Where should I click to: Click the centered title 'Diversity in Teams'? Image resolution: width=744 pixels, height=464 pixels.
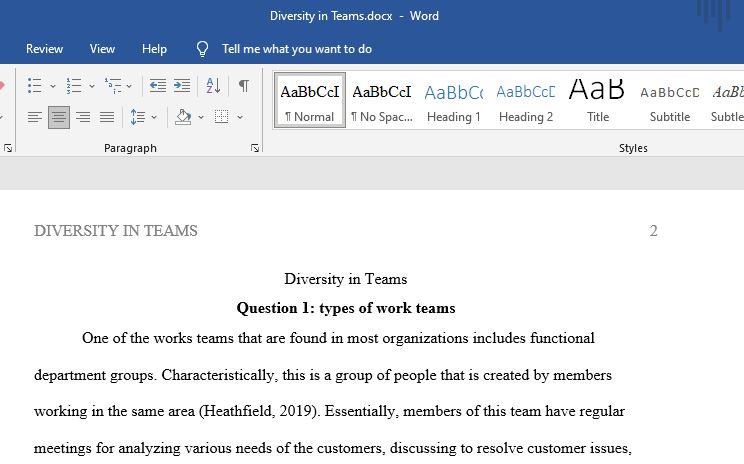pos(346,279)
